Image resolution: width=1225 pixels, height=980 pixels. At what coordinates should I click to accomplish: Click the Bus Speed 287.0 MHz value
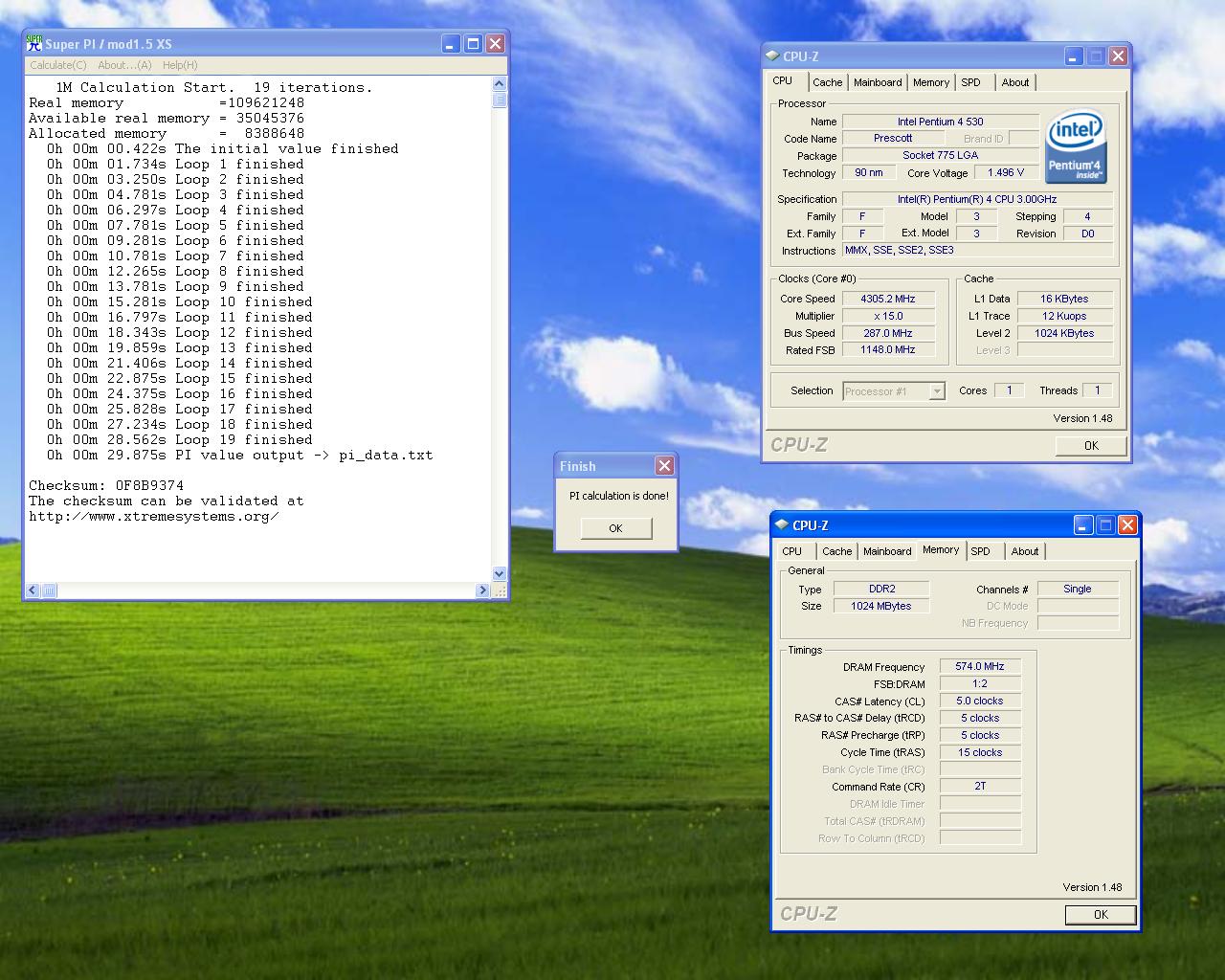888,333
